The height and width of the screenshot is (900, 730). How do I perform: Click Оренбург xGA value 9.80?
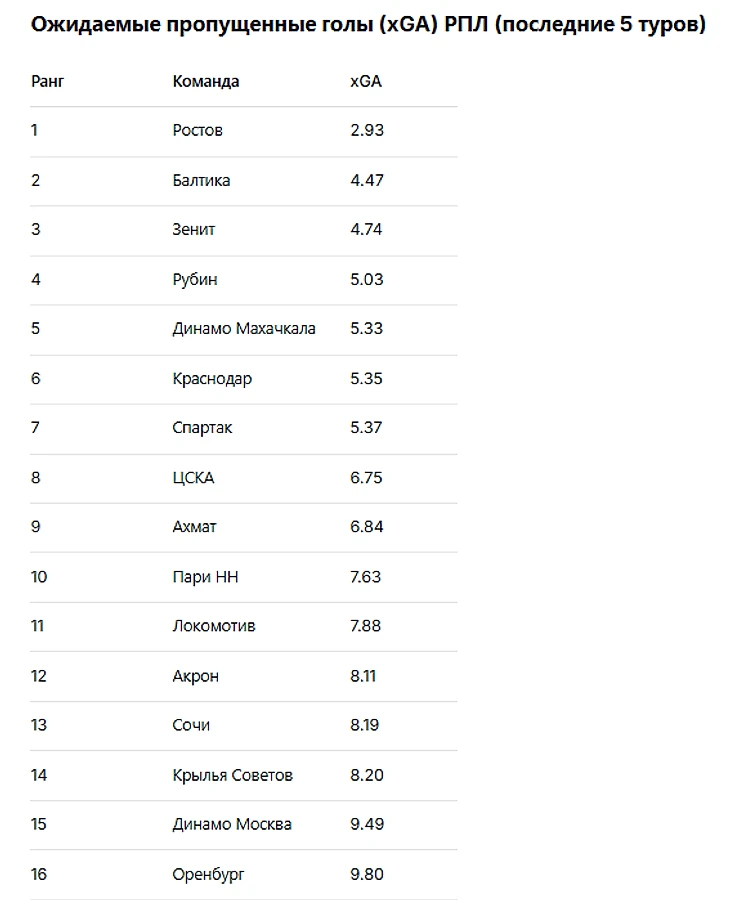(366, 874)
